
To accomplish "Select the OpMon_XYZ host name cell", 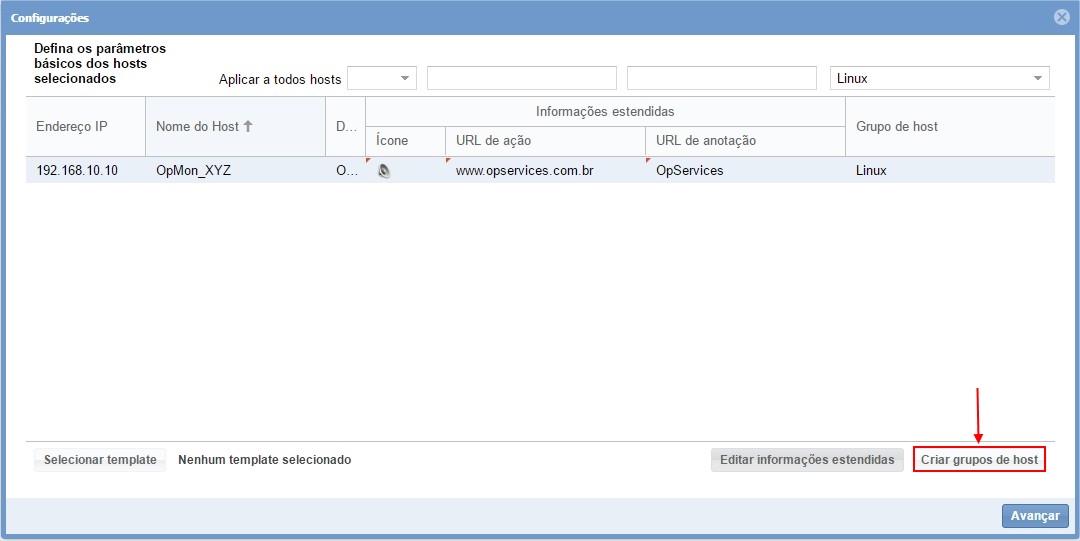I will [193, 171].
